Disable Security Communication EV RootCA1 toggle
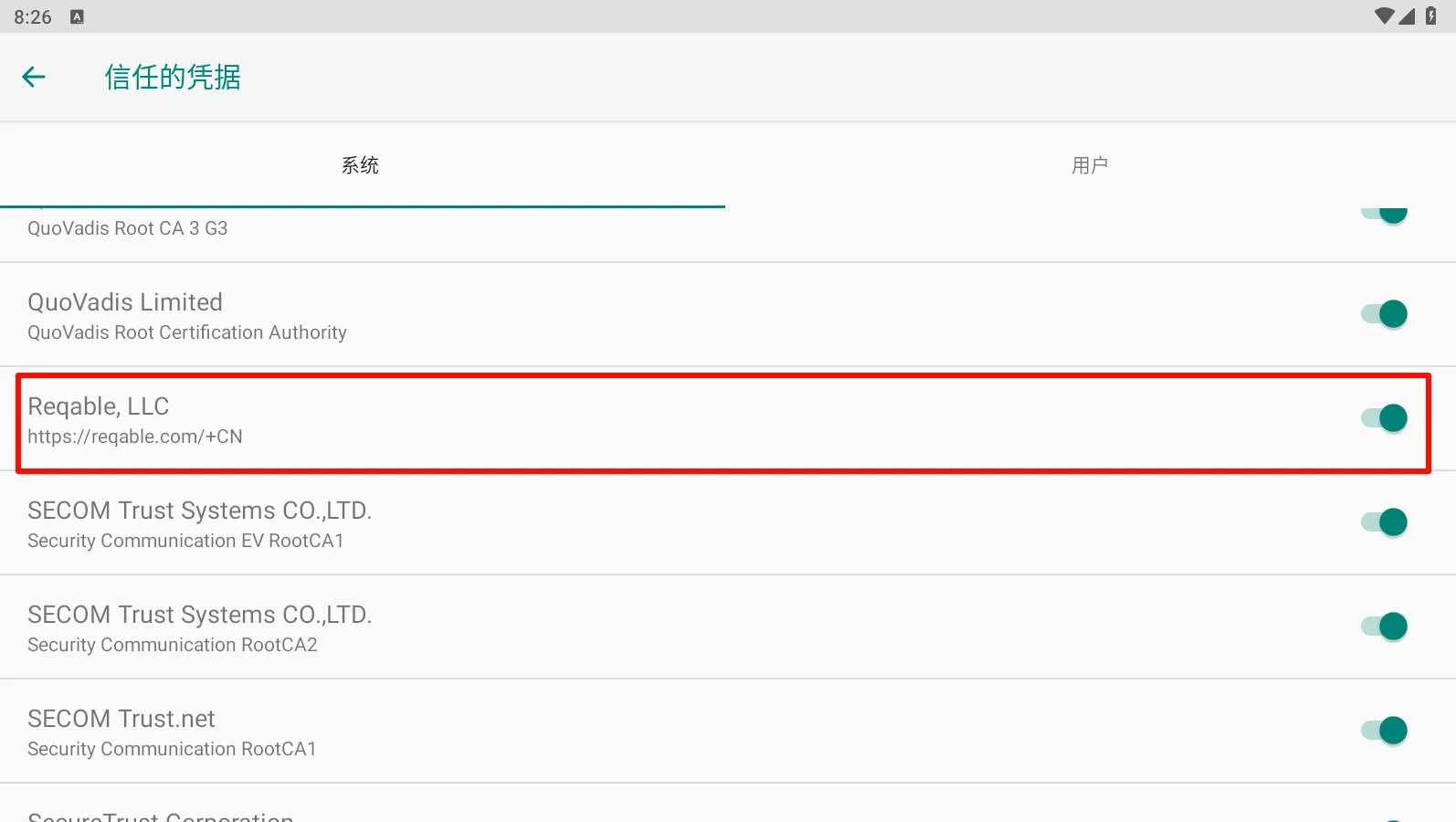Screen dimensions: 1456x822 [1385, 522]
